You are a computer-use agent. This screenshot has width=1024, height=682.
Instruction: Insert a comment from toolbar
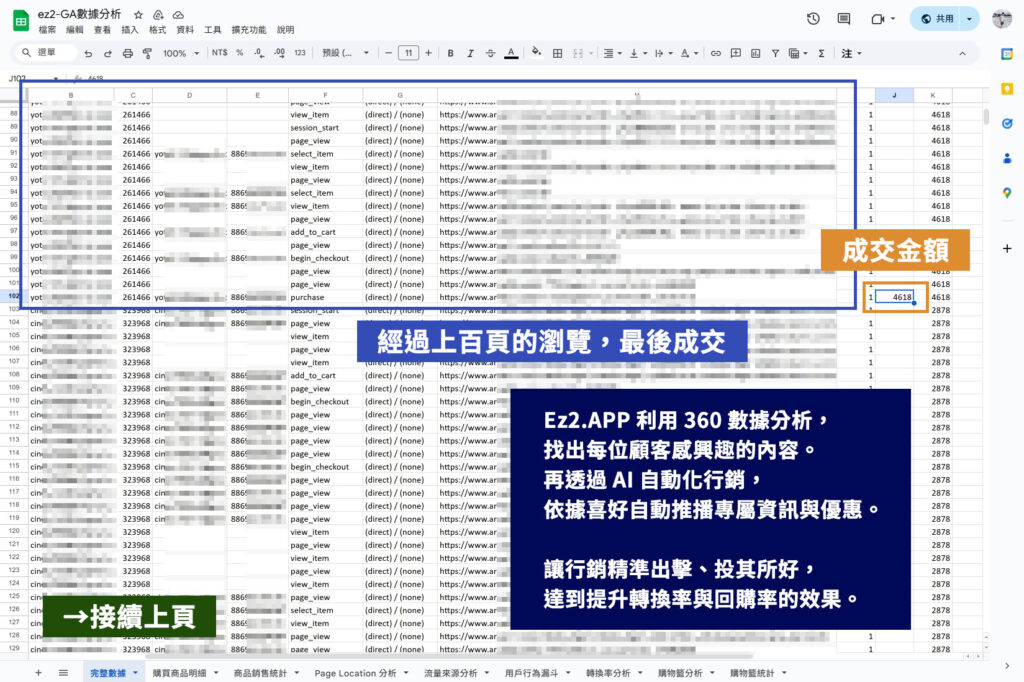point(735,54)
